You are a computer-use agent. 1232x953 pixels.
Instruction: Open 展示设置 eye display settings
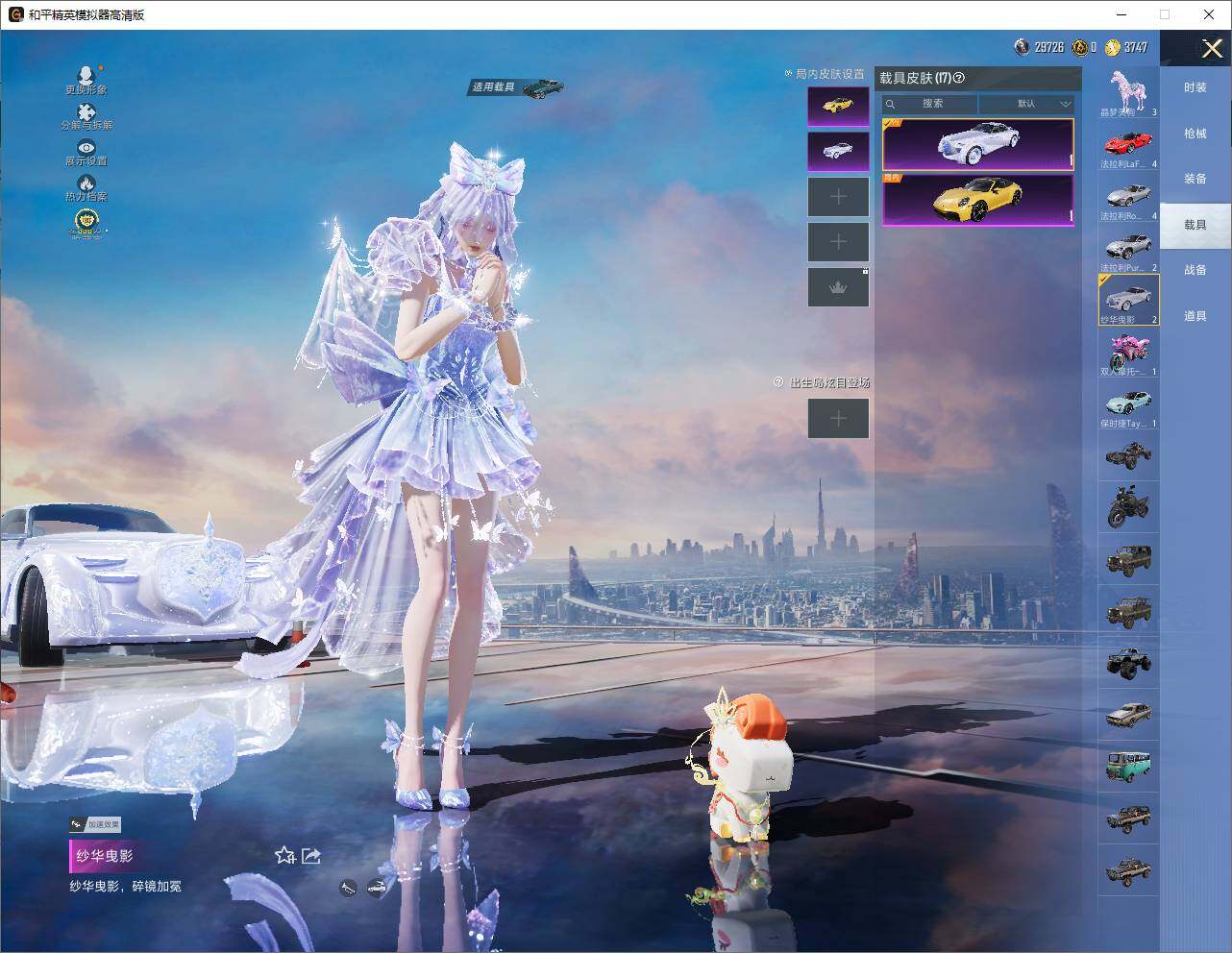pos(86,153)
